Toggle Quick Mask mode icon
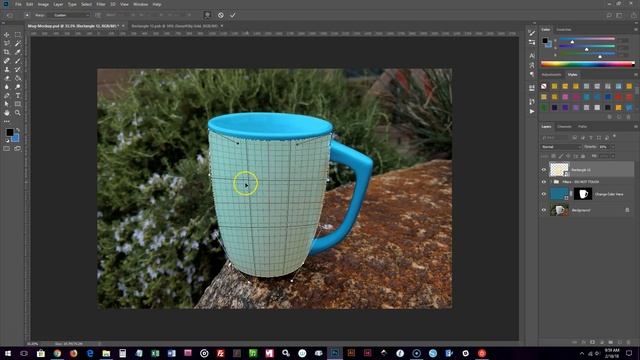The width and height of the screenshot is (640, 360). pos(7,149)
